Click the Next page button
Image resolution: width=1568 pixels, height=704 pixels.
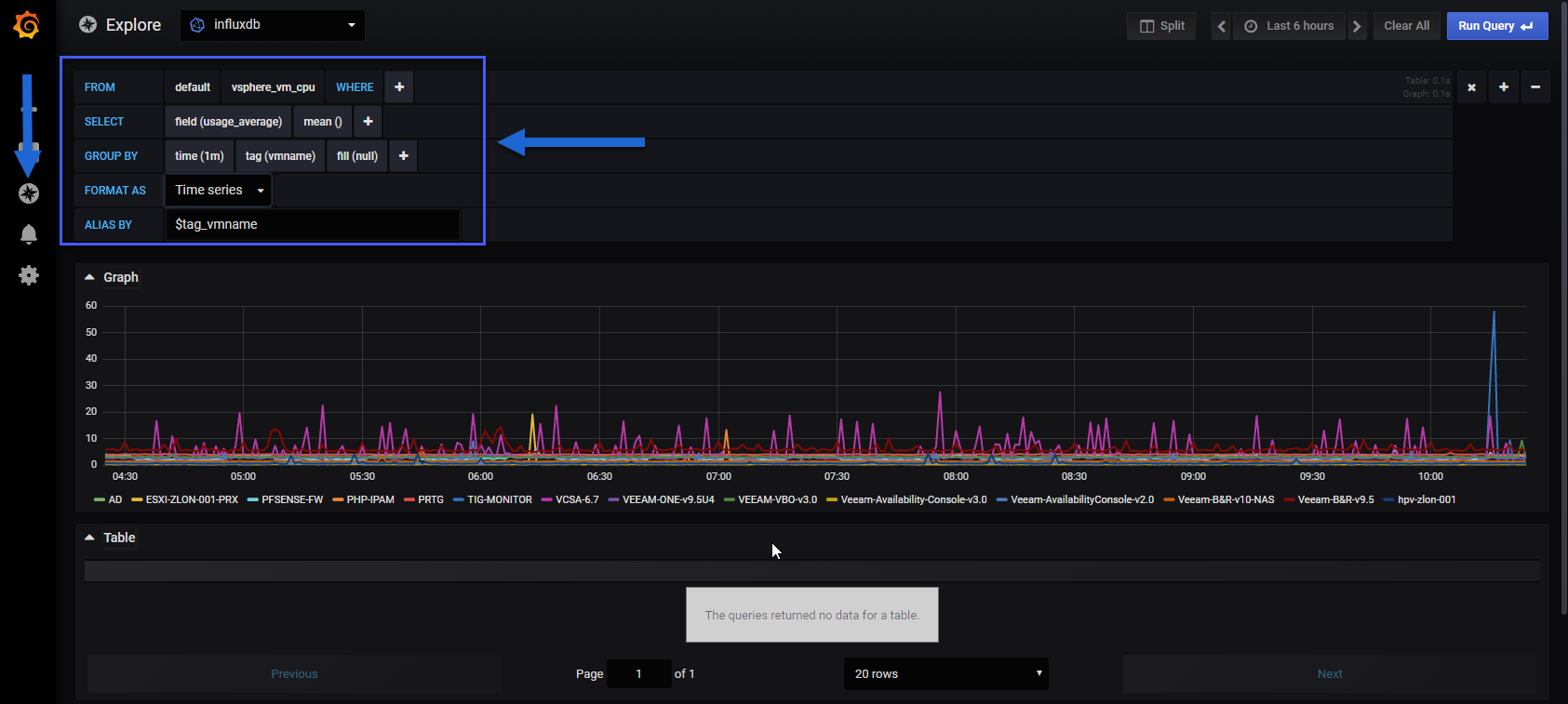pyautogui.click(x=1330, y=674)
